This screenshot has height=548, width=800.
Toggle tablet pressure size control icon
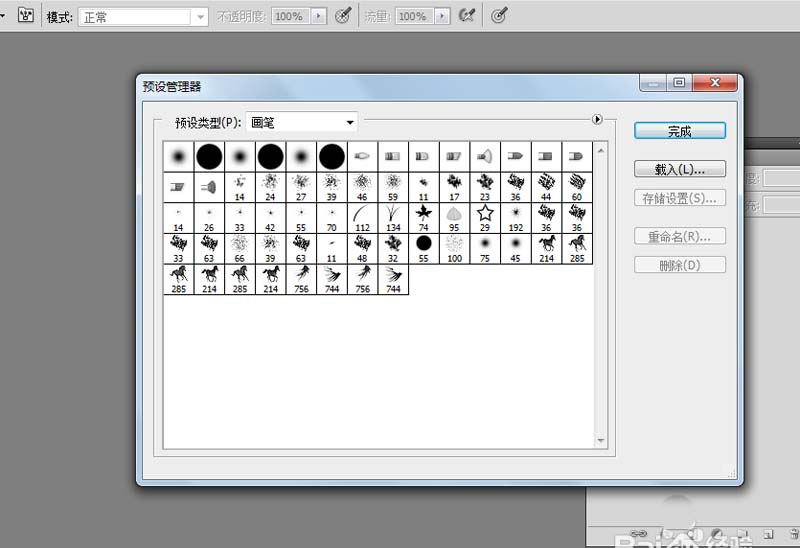click(500, 16)
